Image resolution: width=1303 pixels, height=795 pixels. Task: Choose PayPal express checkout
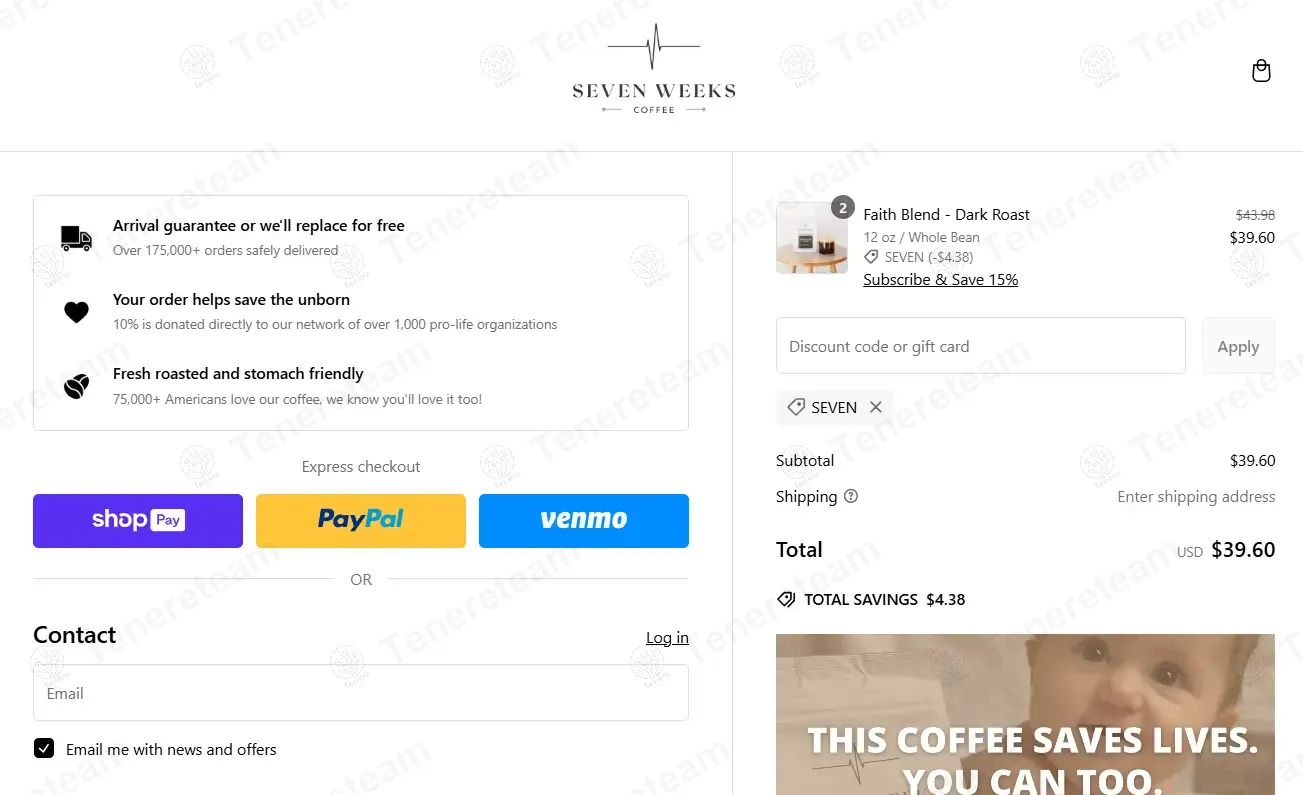pos(361,520)
